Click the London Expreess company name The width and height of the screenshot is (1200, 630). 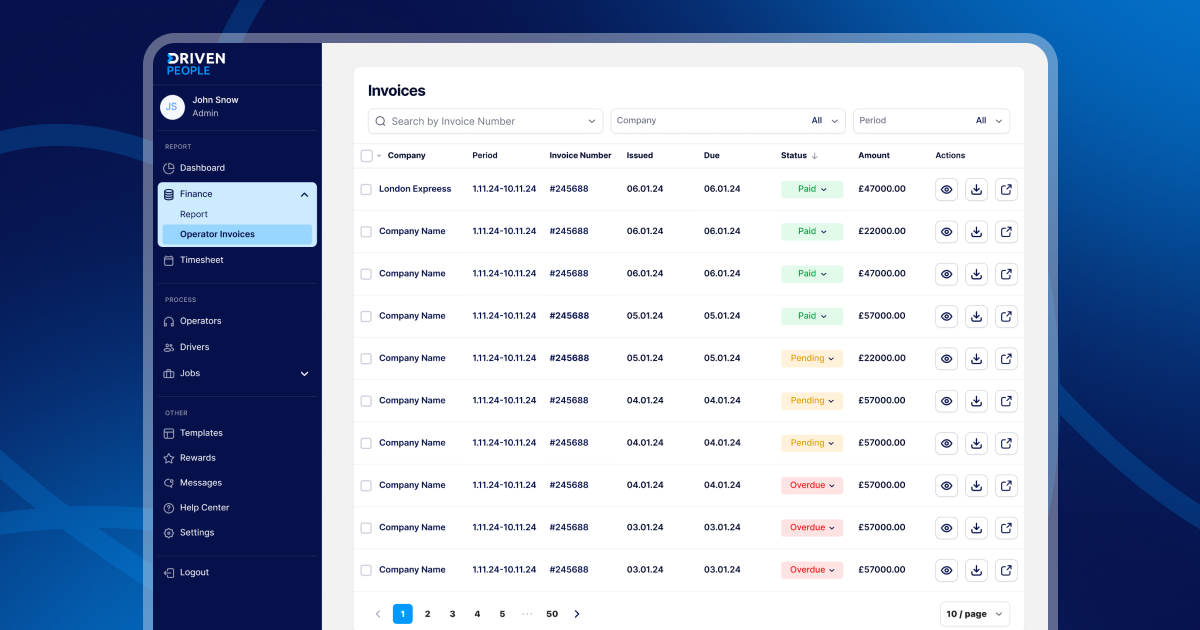[x=415, y=189]
